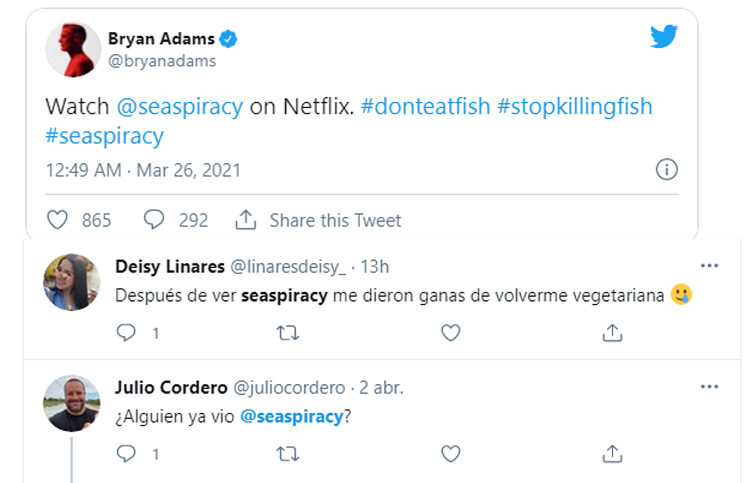Open more options for Deisy Linares' tweet
Image resolution: width=745 pixels, height=483 pixels.
point(710,266)
